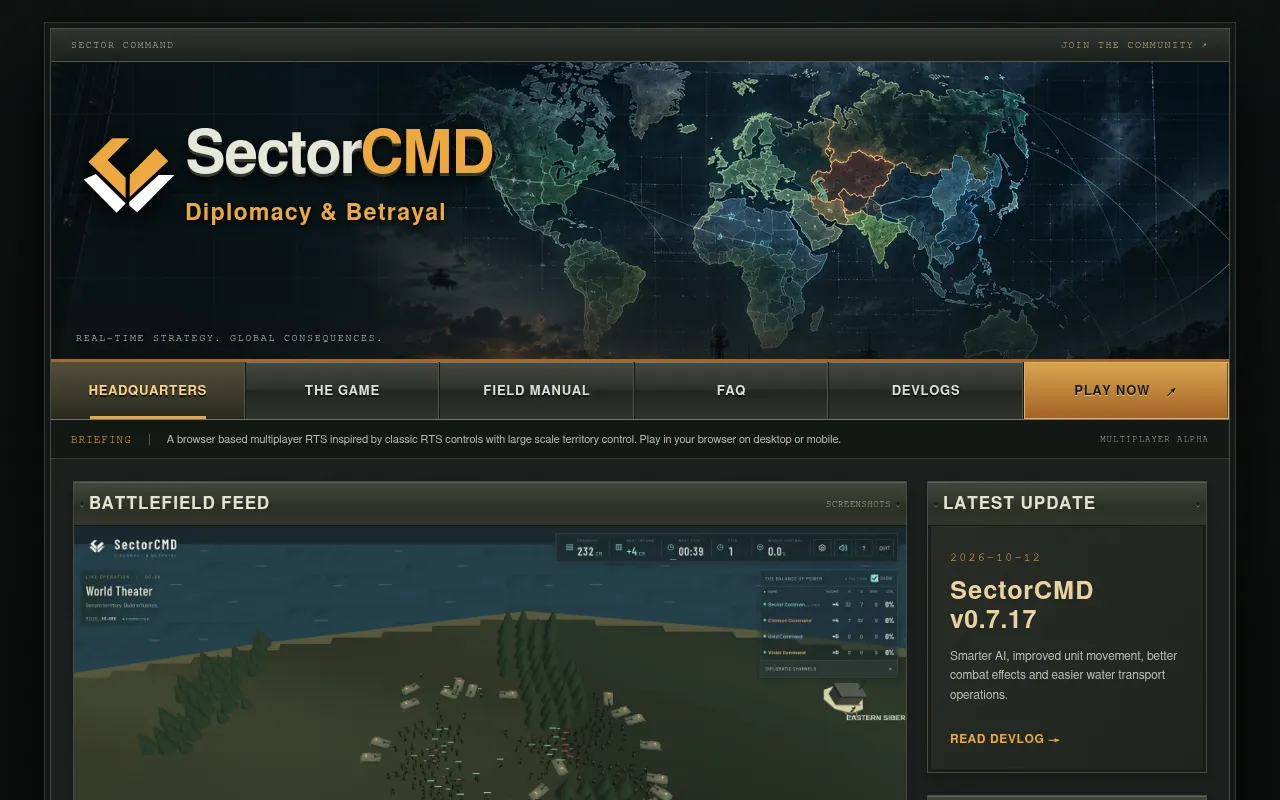Open help via the HUD question mark
Screen dimensions: 1280x800
coord(864,548)
